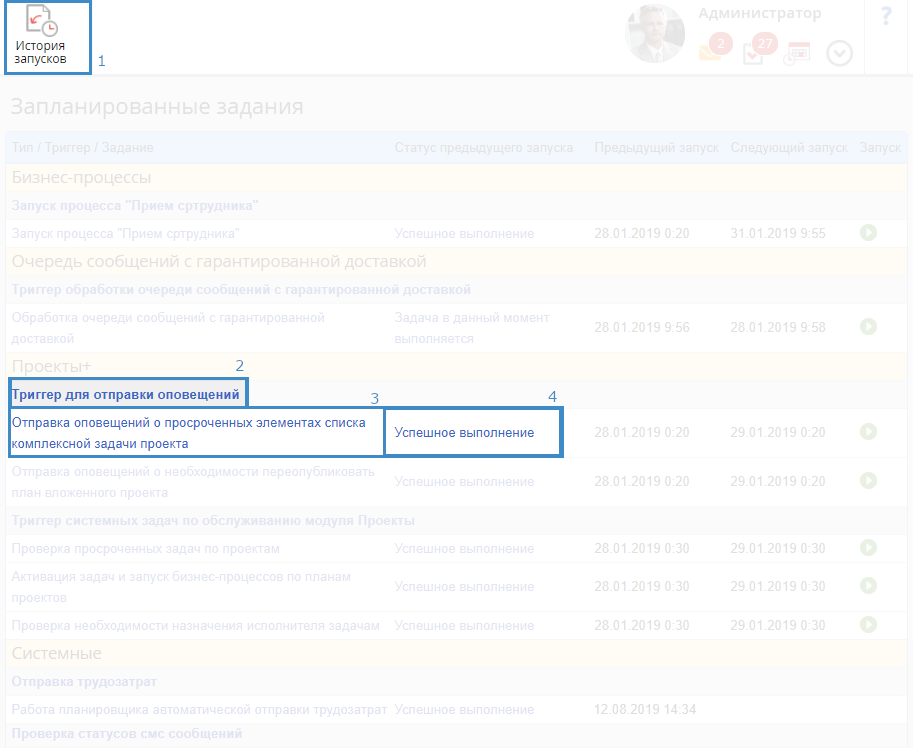Run Активация задач и запуск бизнес-процессов task
Image resolution: width=913 pixels, height=748 pixels.
pos(868,585)
